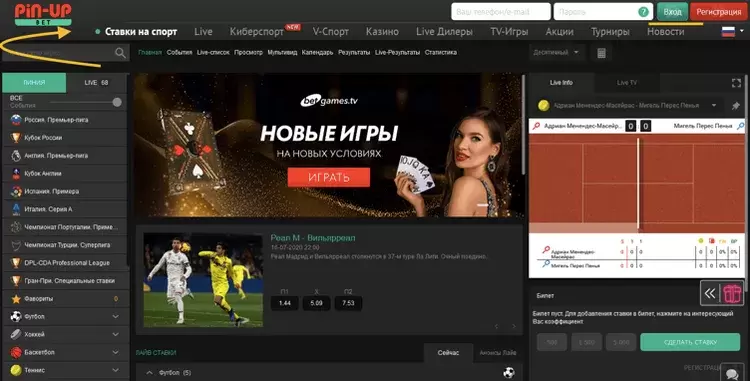
Task: Collapse bet slip with double-arrow icon
Action: (710, 293)
